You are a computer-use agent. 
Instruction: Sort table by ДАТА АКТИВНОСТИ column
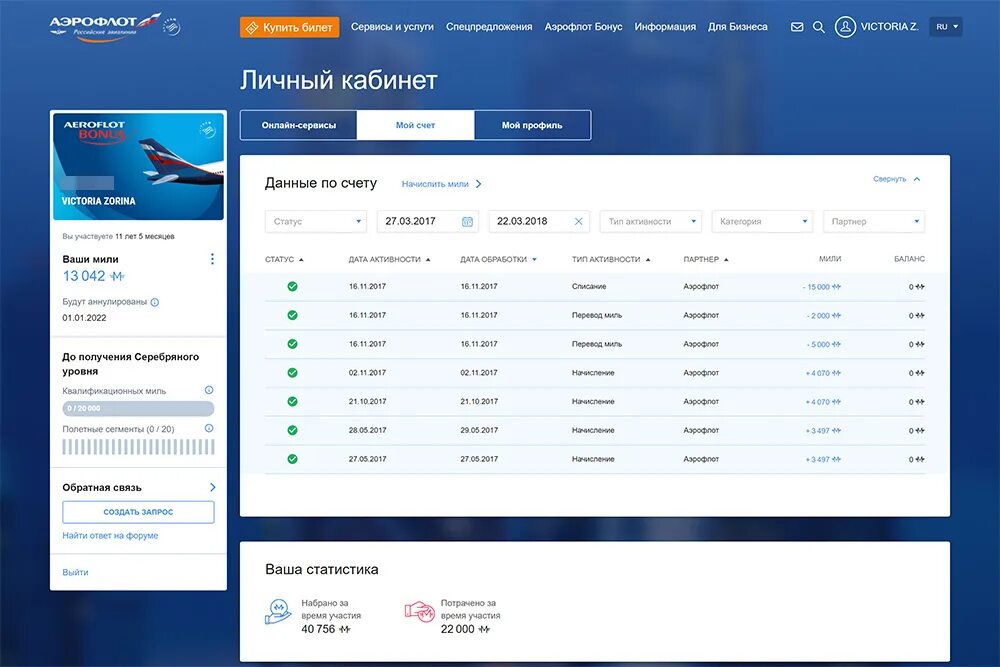tap(389, 260)
